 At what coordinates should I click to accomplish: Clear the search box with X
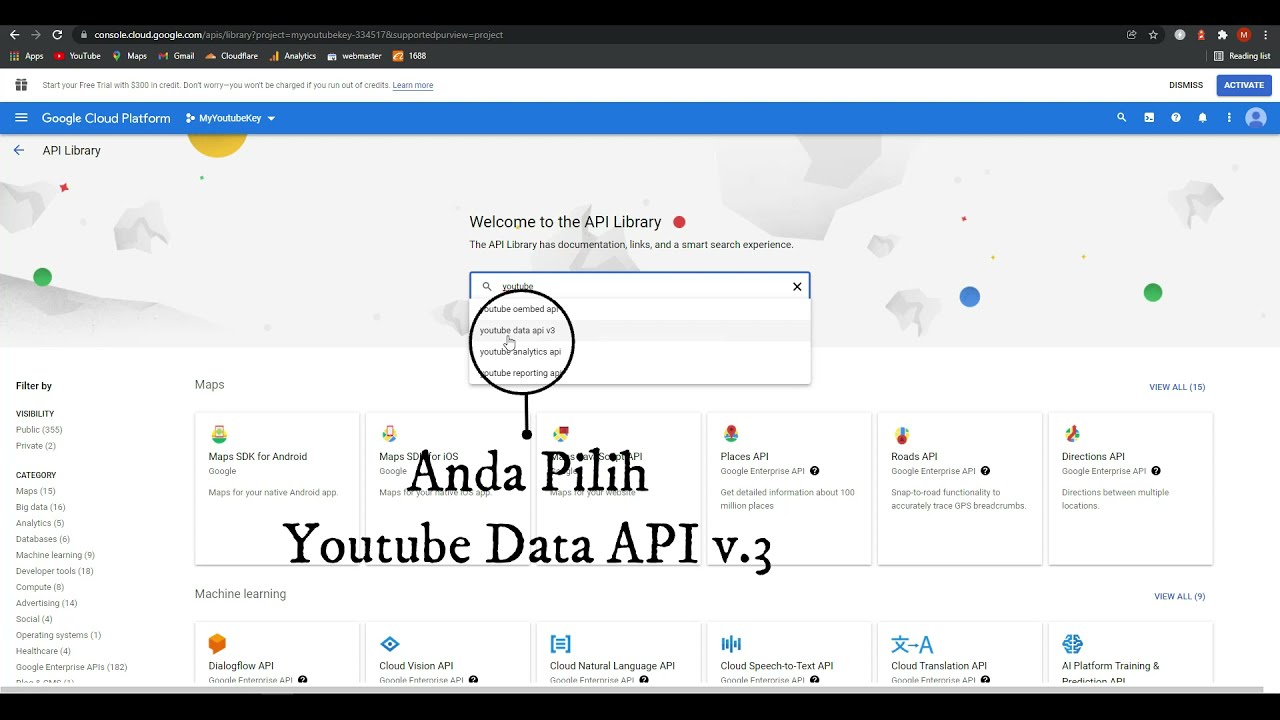click(x=797, y=287)
